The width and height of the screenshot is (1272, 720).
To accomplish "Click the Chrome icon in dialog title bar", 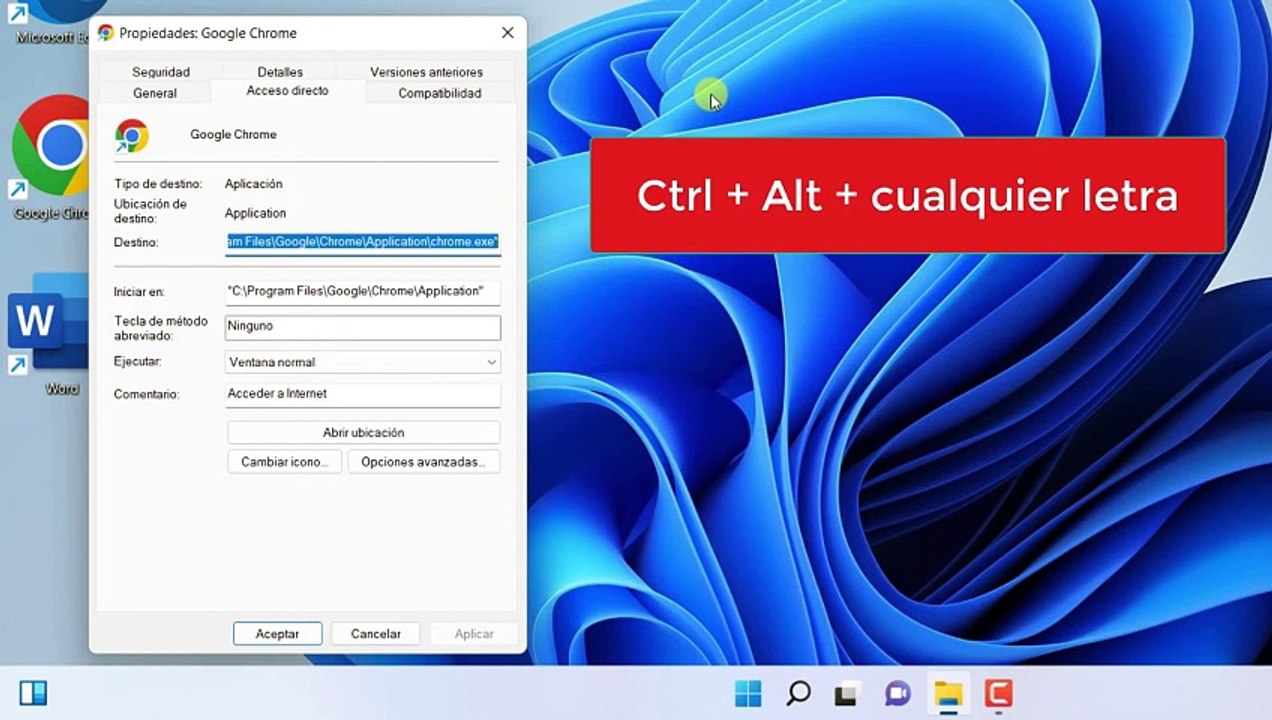I will pyautogui.click(x=106, y=33).
